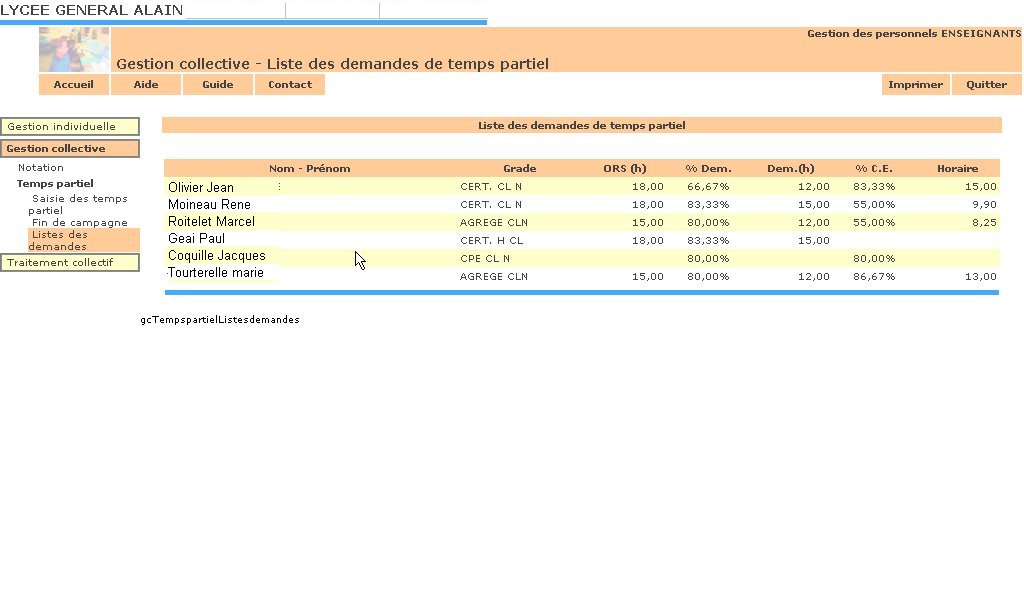Click the Grade column header
The width and height of the screenshot is (1024, 612).
tap(519, 169)
